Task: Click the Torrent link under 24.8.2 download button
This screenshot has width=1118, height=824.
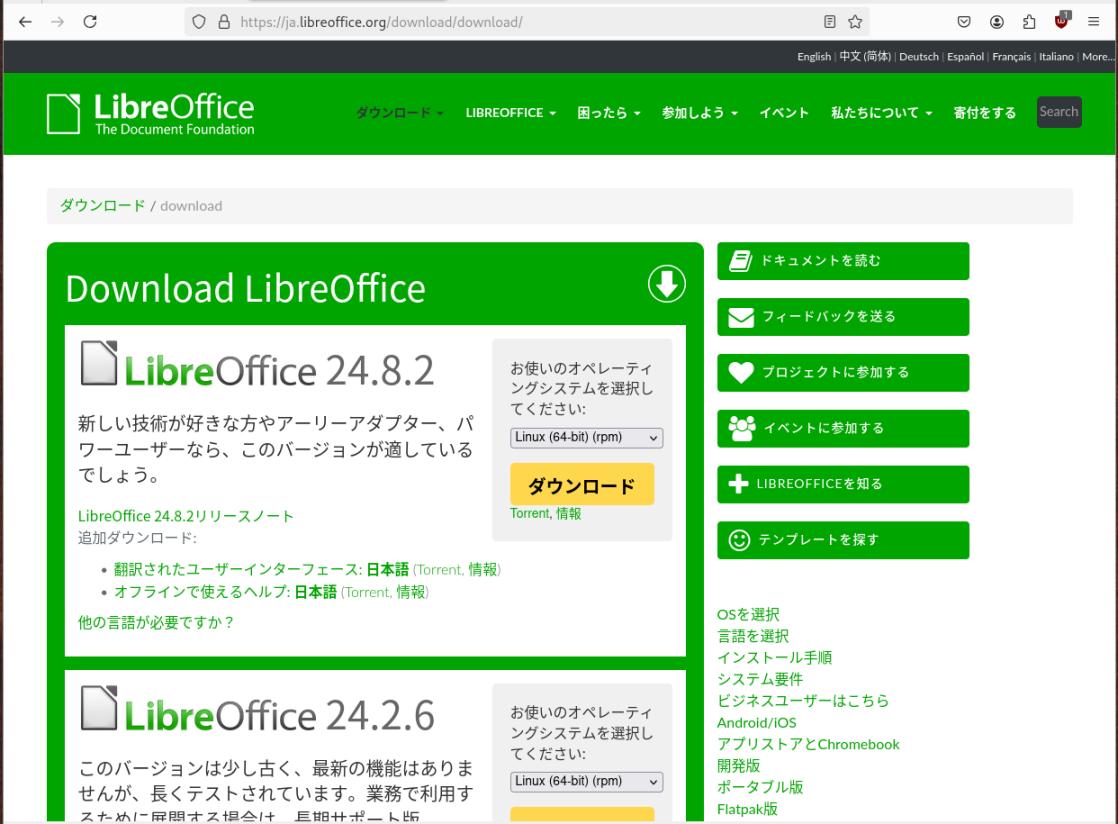Action: click(x=530, y=514)
